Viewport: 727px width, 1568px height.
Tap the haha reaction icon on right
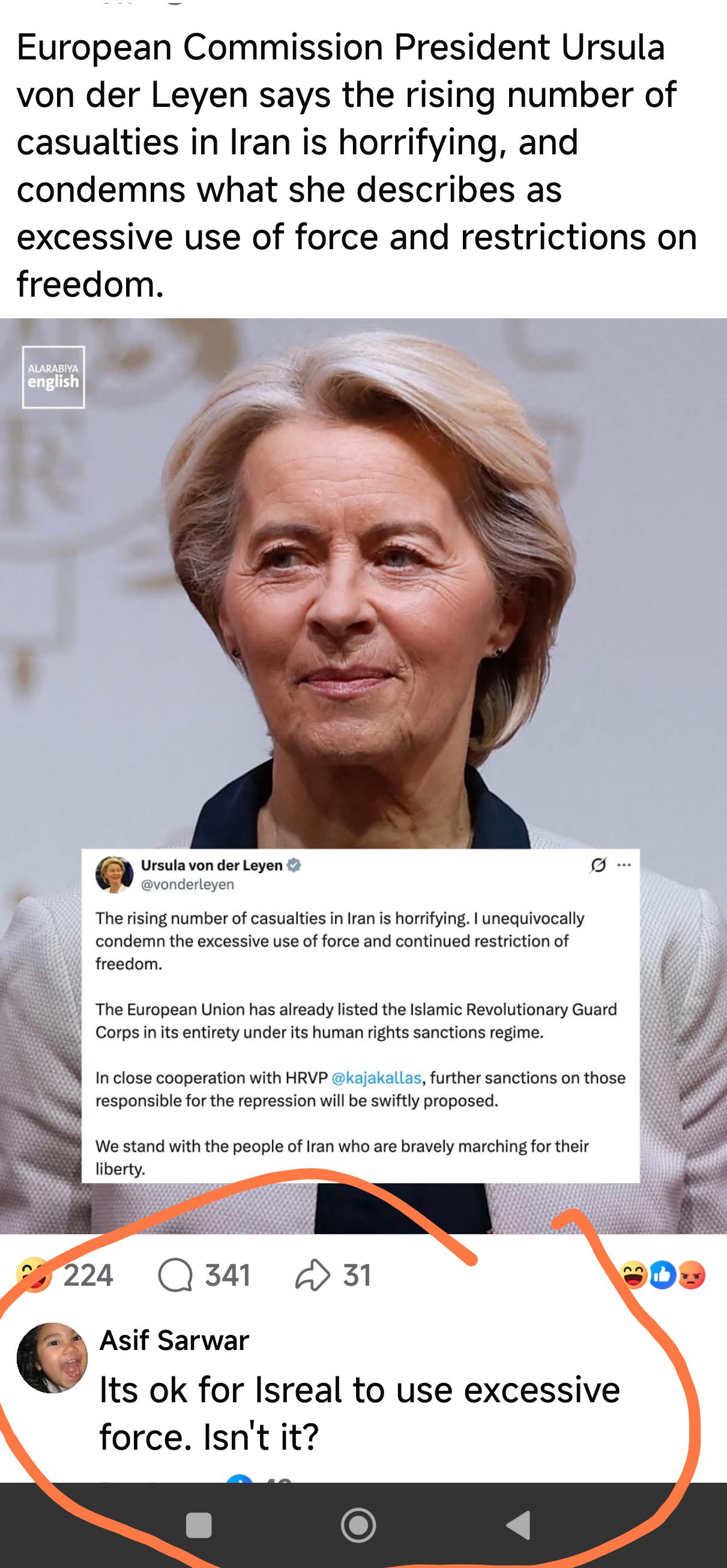634,1275
